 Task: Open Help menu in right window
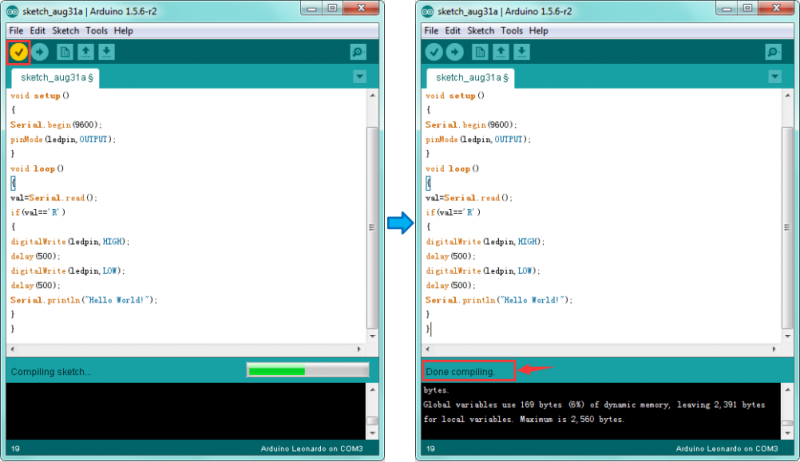click(539, 31)
